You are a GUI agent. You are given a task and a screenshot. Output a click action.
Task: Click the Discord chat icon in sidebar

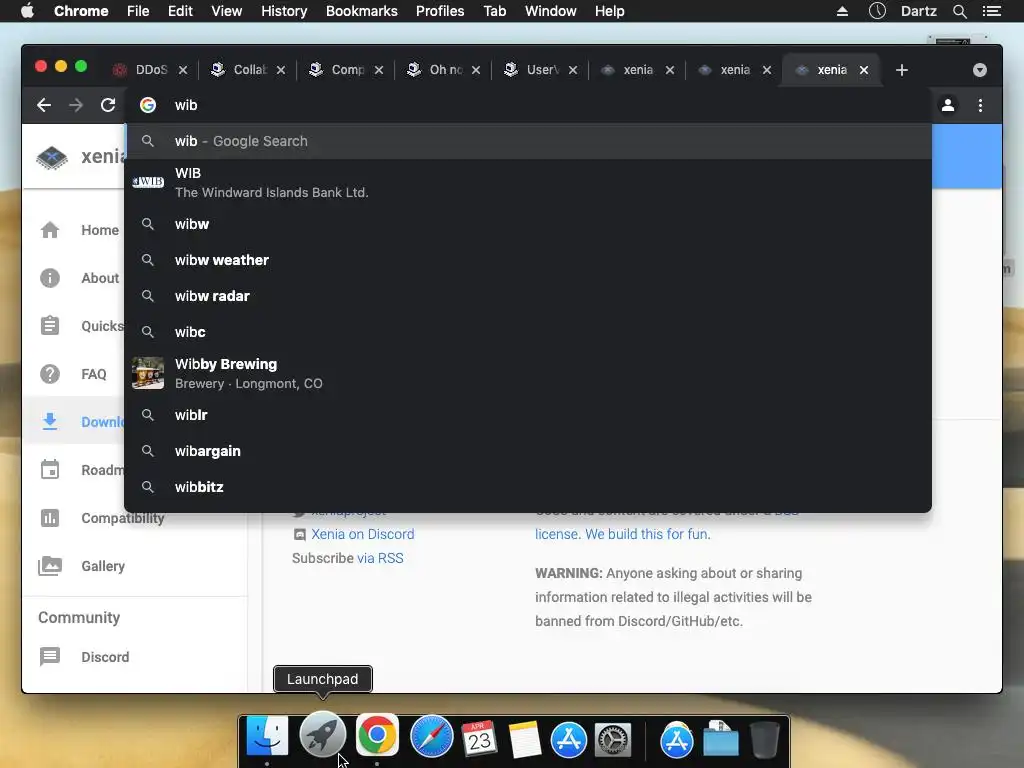[x=50, y=656]
